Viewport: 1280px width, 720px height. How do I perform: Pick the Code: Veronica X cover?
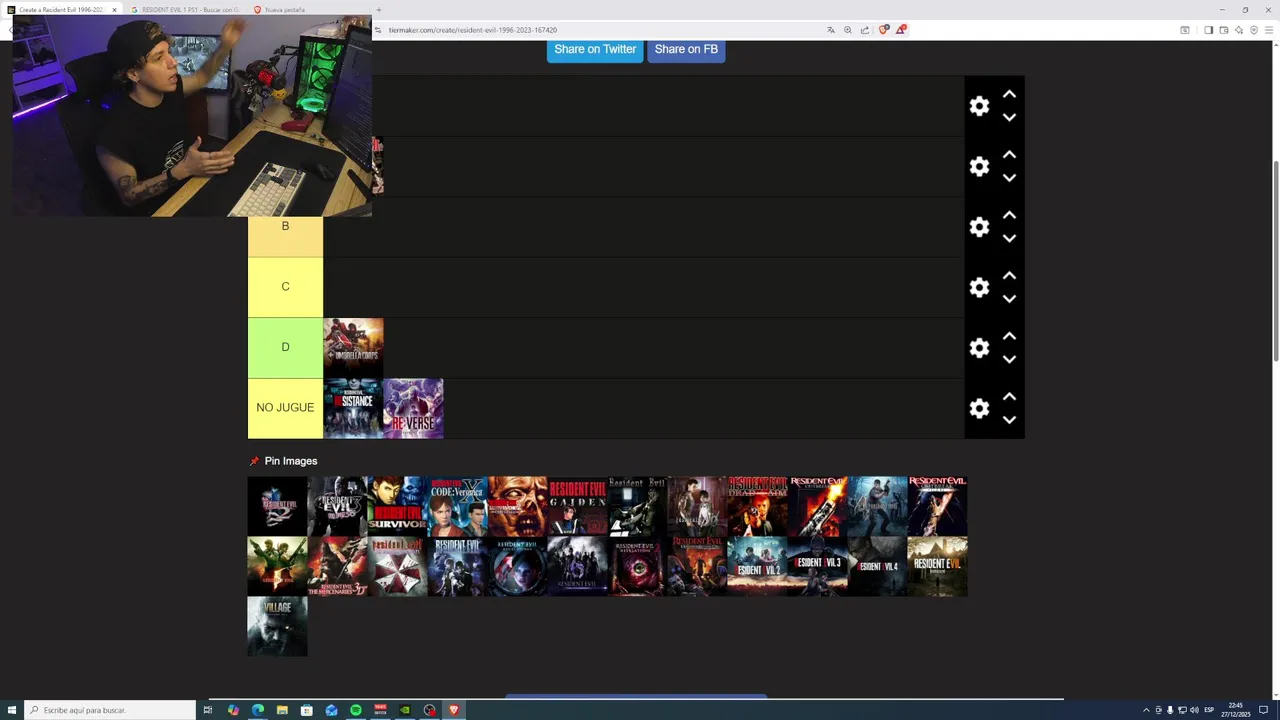coord(457,506)
